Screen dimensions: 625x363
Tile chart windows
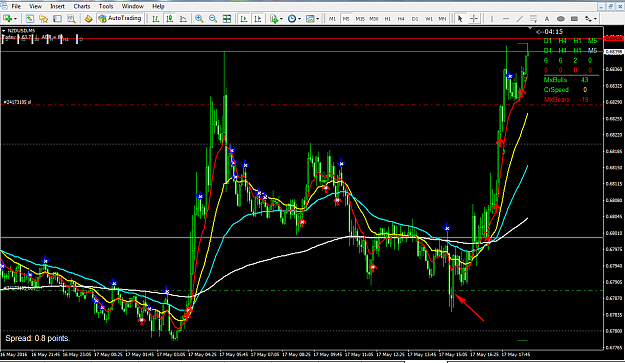pyautogui.click(x=227, y=19)
